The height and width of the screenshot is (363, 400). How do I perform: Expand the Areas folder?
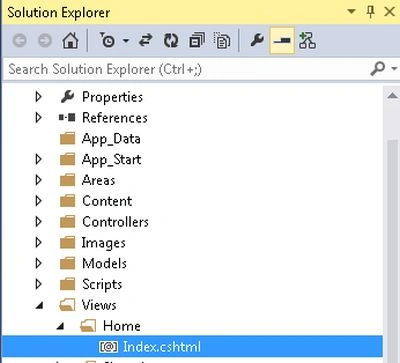pos(39,180)
